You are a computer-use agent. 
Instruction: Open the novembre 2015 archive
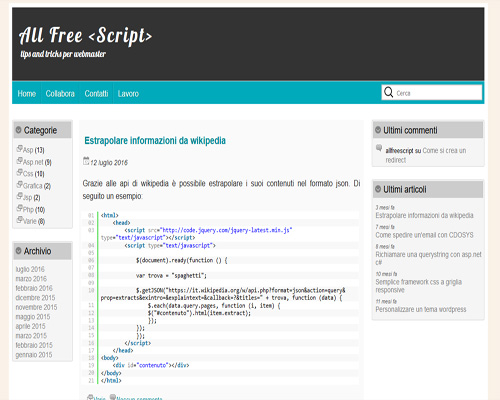[36, 307]
